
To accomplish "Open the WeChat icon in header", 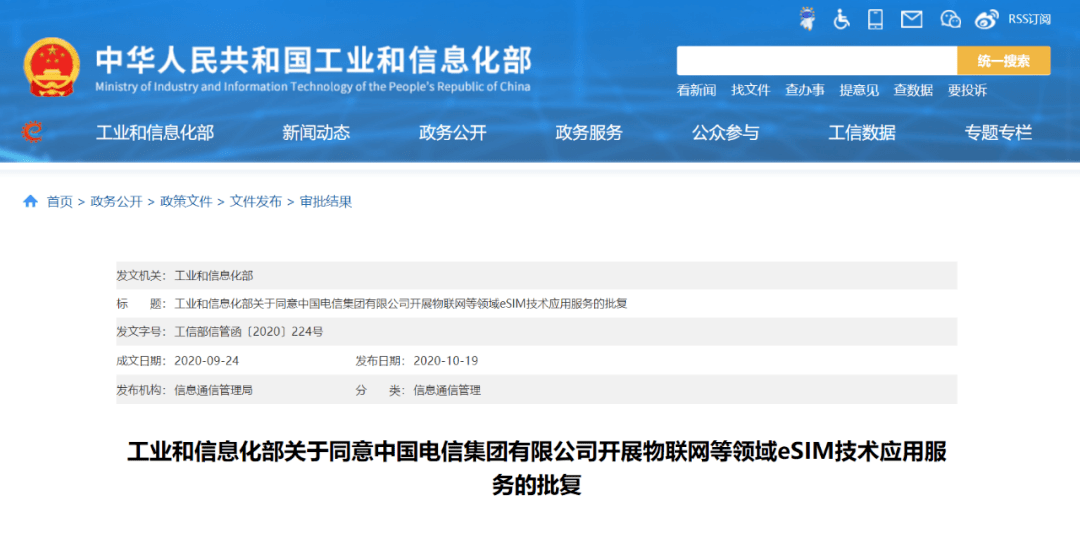I will tap(951, 19).
